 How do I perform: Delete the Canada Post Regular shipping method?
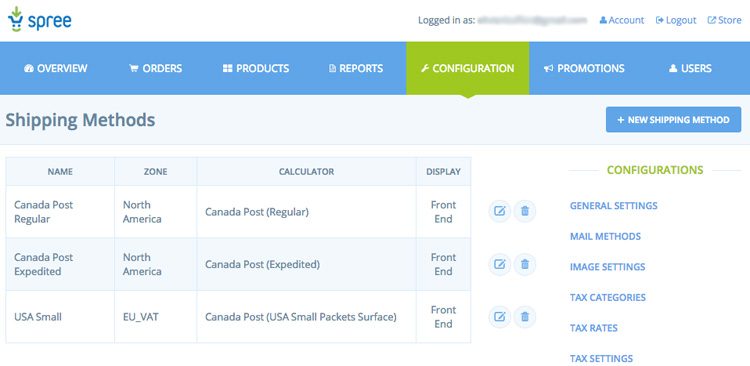[525, 211]
